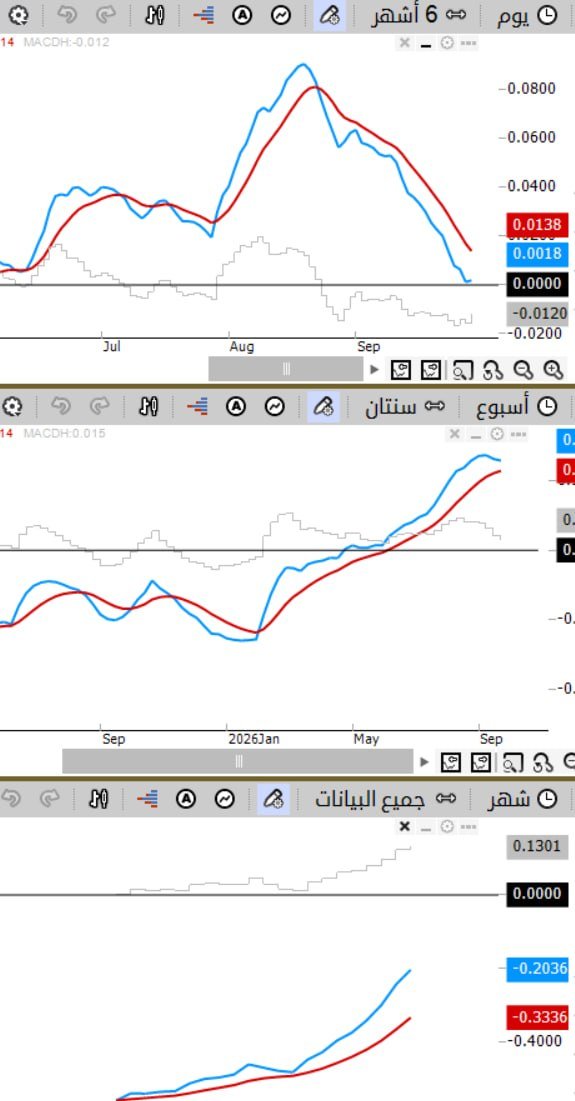
Task: Redo in the monthly chart toolbar
Action: tap(50, 799)
